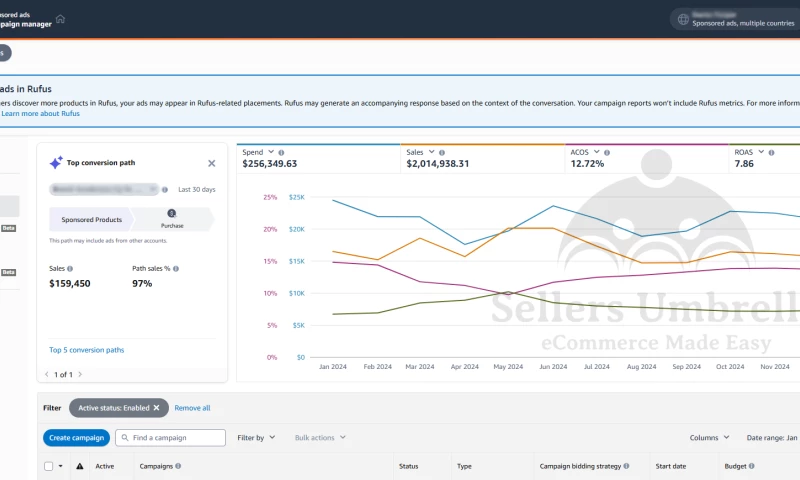
Task: Click the Create campaign button
Action: point(76,438)
